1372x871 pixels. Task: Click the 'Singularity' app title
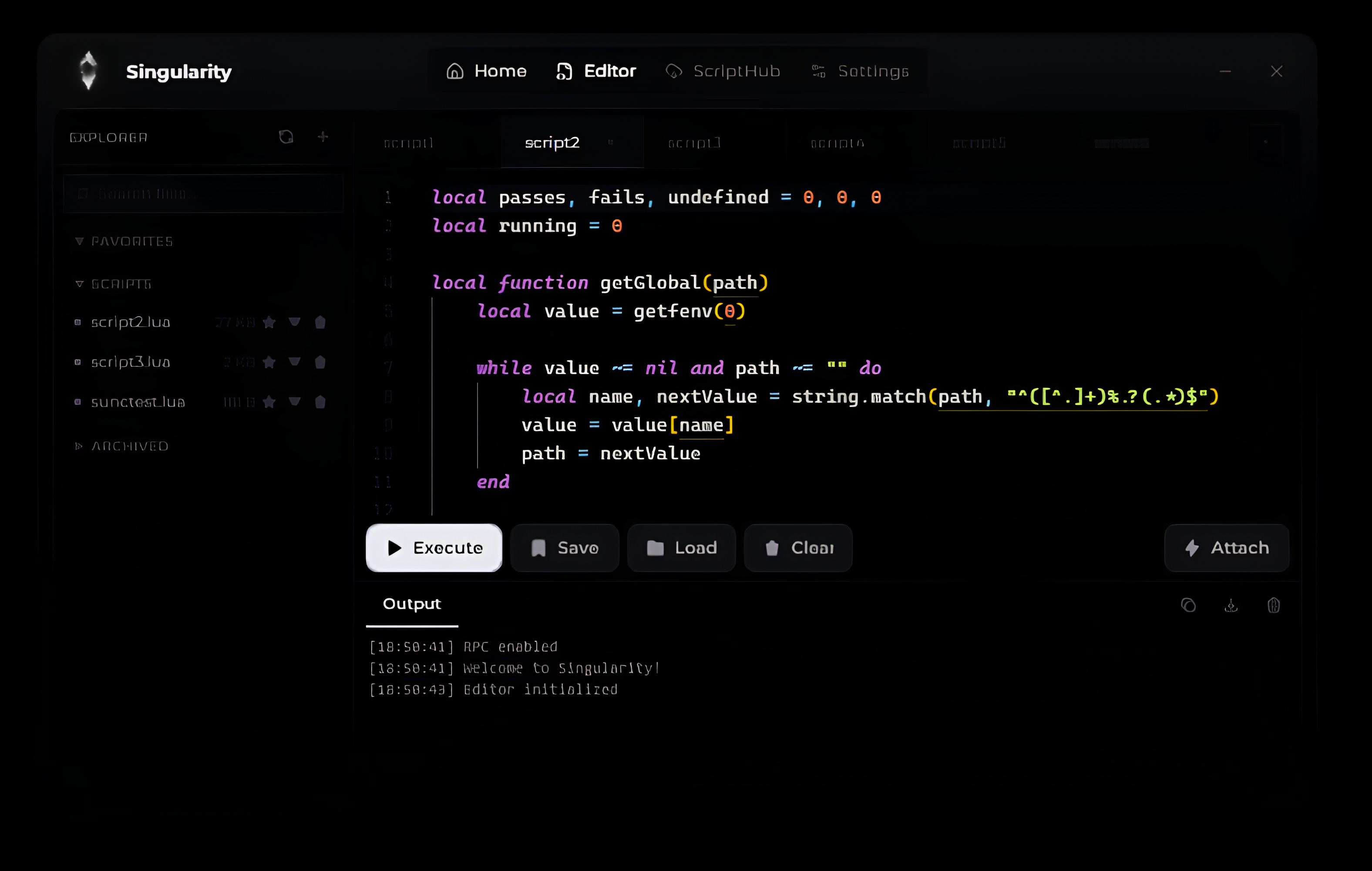[x=179, y=72]
